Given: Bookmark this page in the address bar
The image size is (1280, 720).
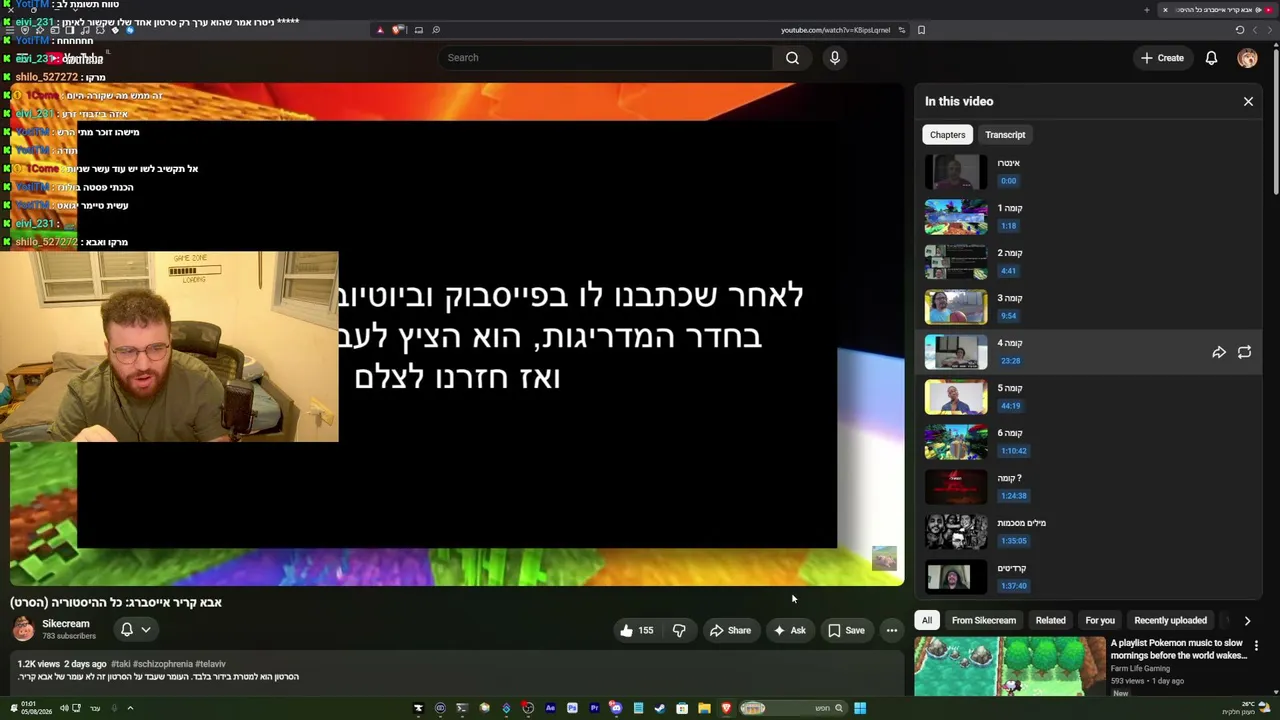Looking at the screenshot, I should [x=921, y=30].
